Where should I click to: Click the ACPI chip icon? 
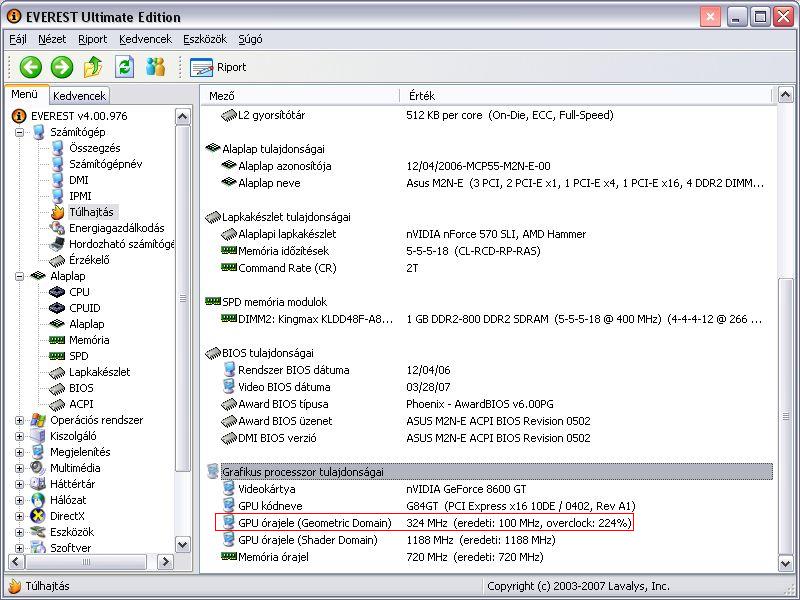pos(57,405)
